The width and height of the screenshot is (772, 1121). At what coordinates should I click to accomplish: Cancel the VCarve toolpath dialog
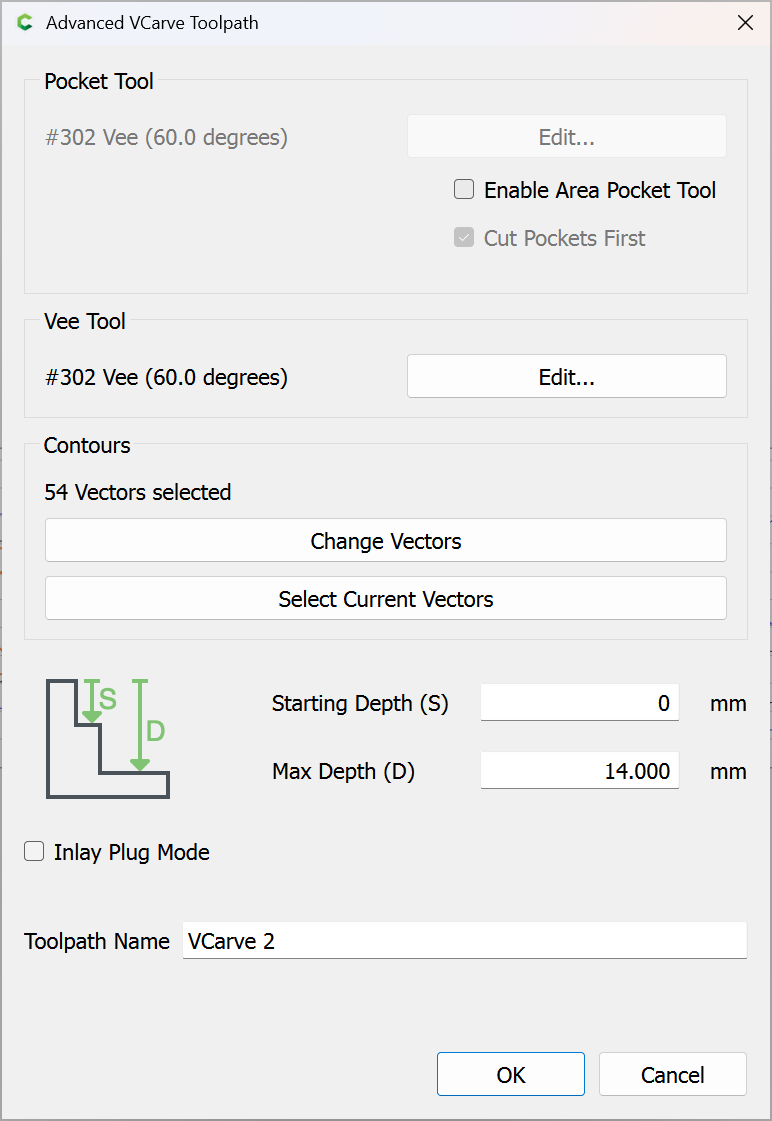pyautogui.click(x=673, y=1074)
